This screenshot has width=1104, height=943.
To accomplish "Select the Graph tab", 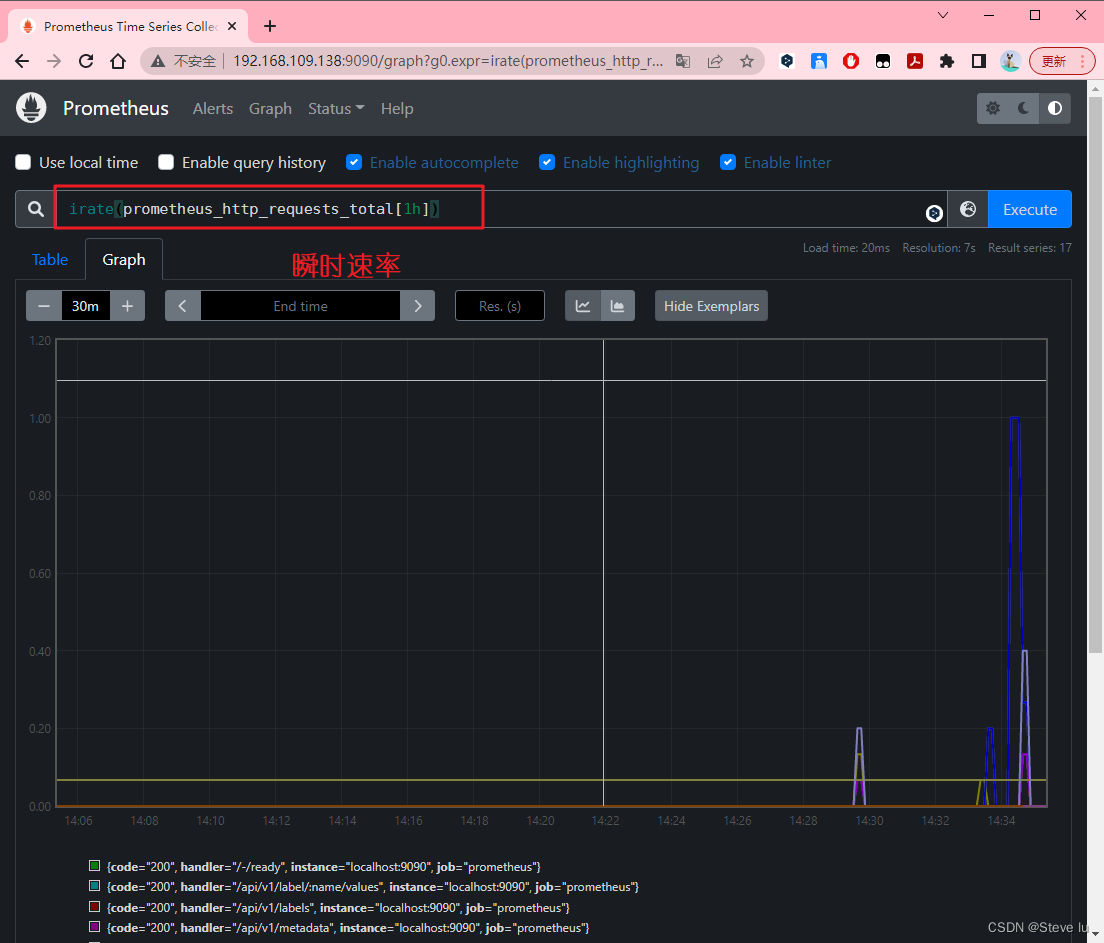I will click(124, 259).
